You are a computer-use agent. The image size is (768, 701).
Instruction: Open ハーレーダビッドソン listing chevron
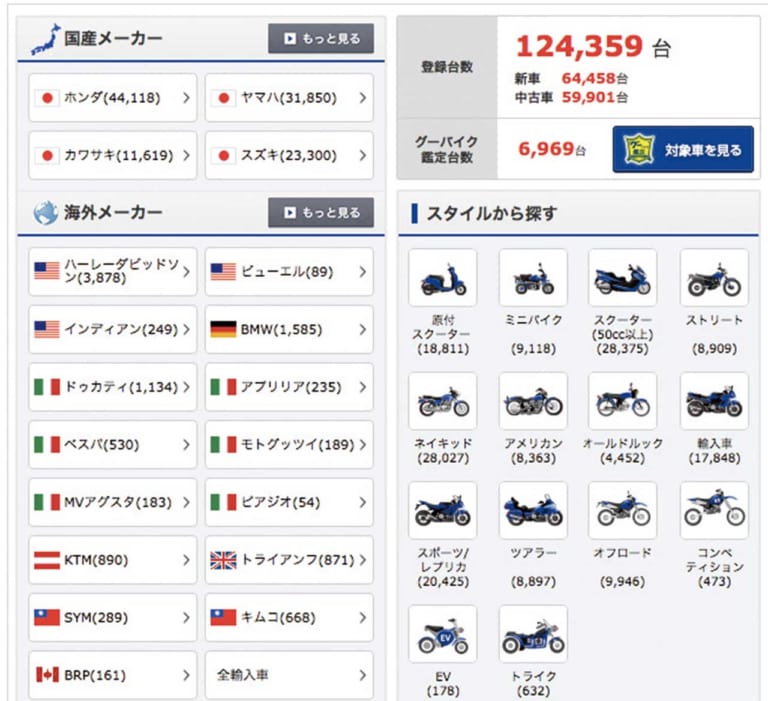pyautogui.click(x=186, y=271)
